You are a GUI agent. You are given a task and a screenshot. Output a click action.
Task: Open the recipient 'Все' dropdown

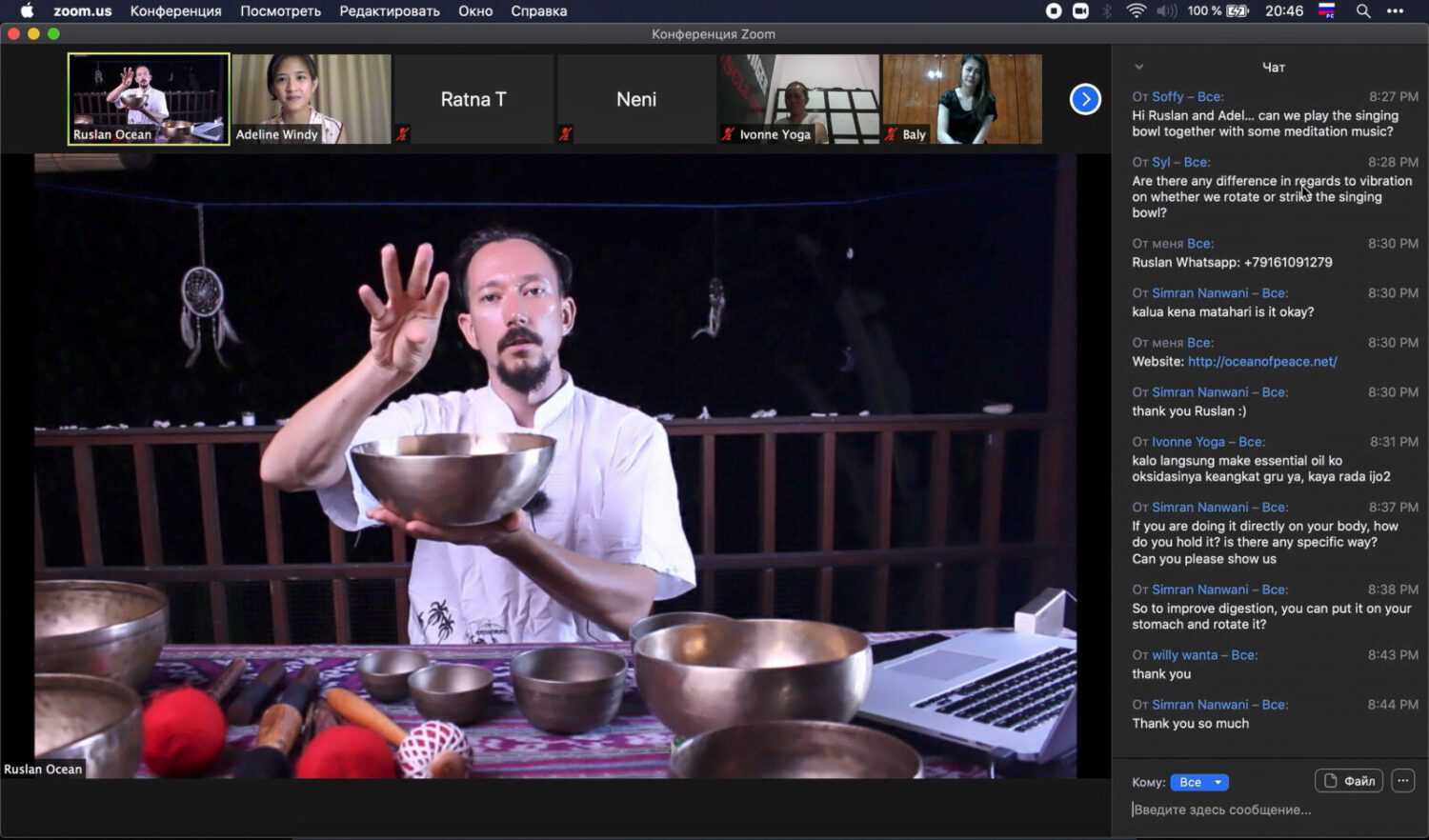pos(1199,782)
